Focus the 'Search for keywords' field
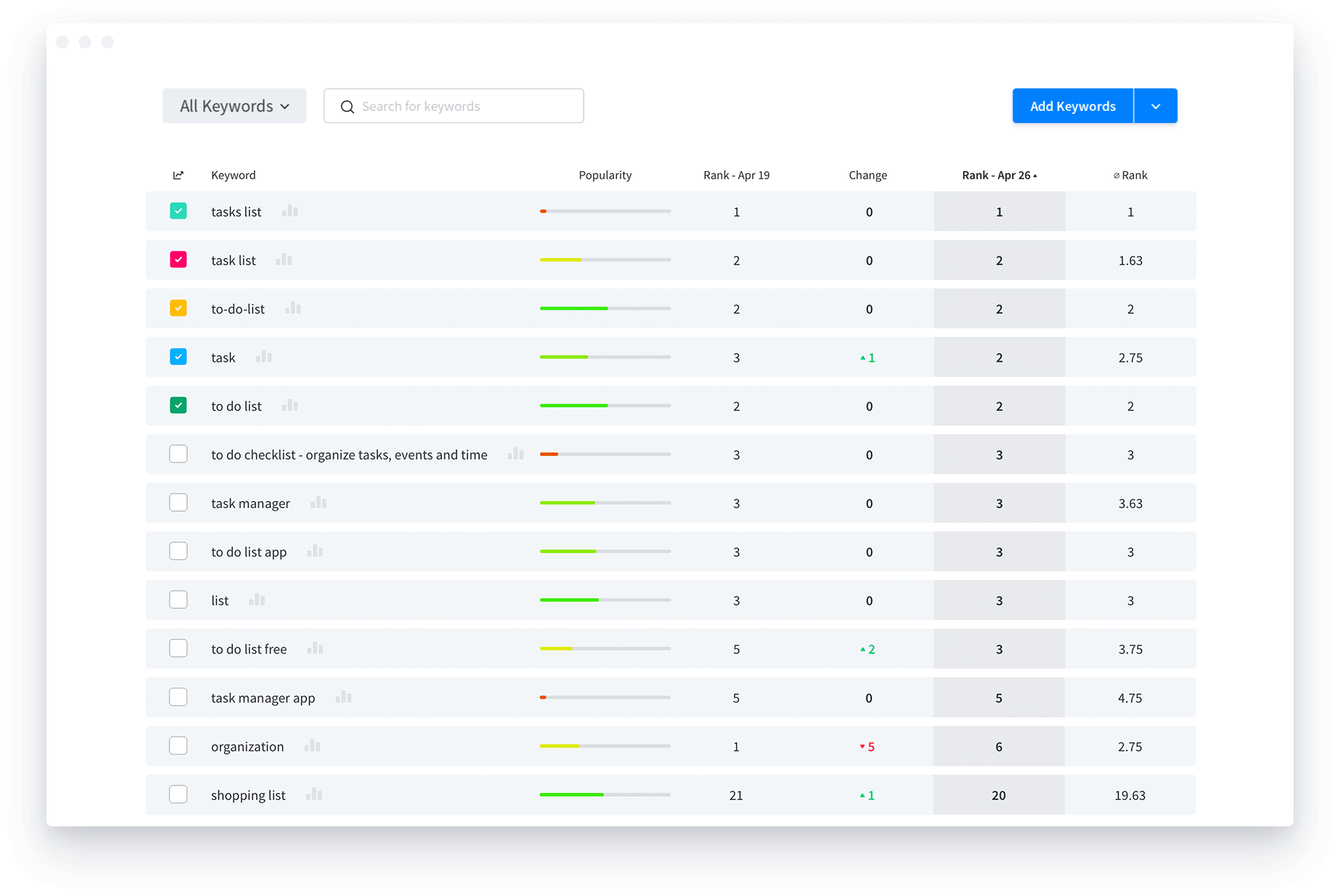This screenshot has height=896, width=1340. [x=464, y=107]
